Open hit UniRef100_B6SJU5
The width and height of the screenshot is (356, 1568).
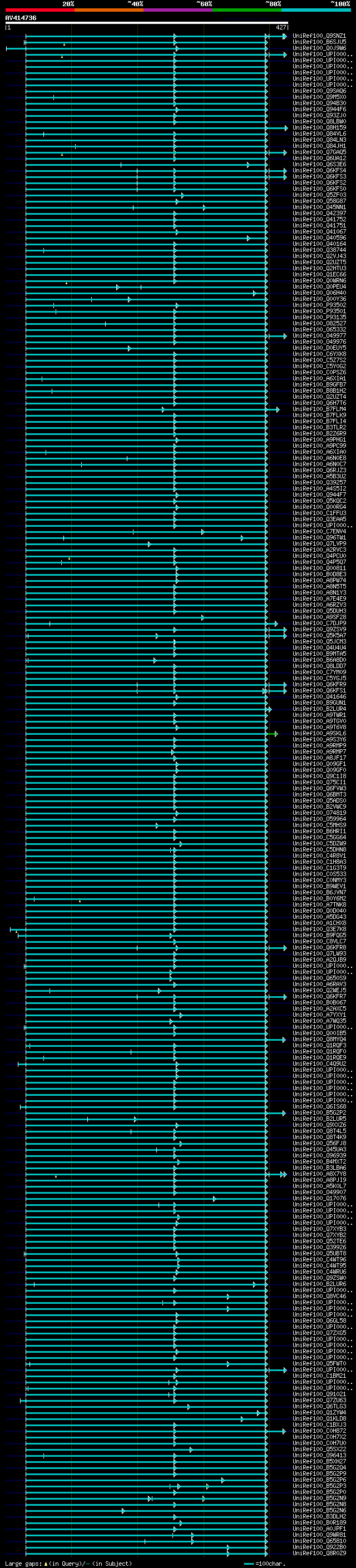pos(319,42)
